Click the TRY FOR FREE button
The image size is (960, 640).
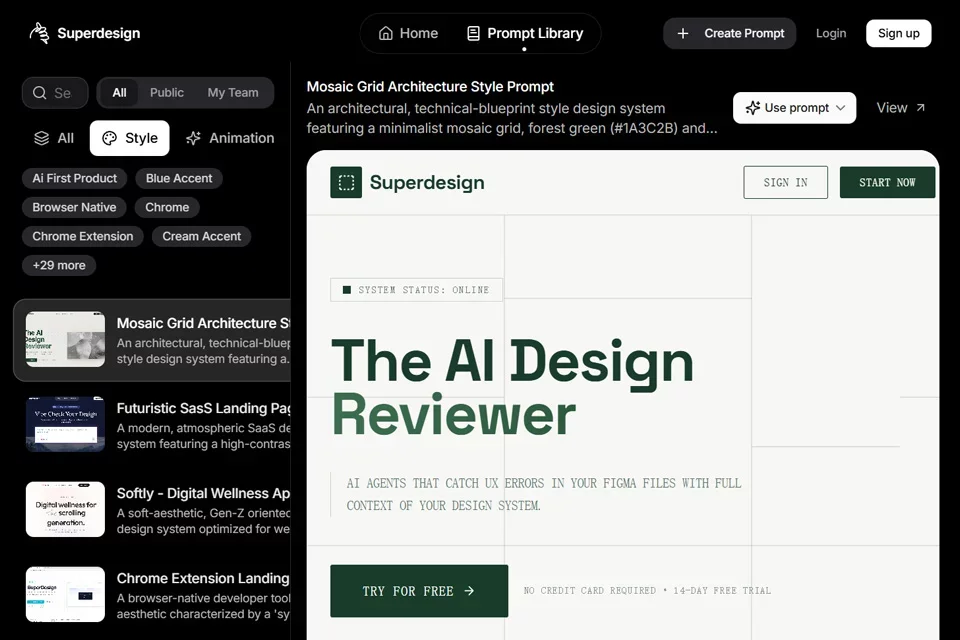tap(419, 591)
